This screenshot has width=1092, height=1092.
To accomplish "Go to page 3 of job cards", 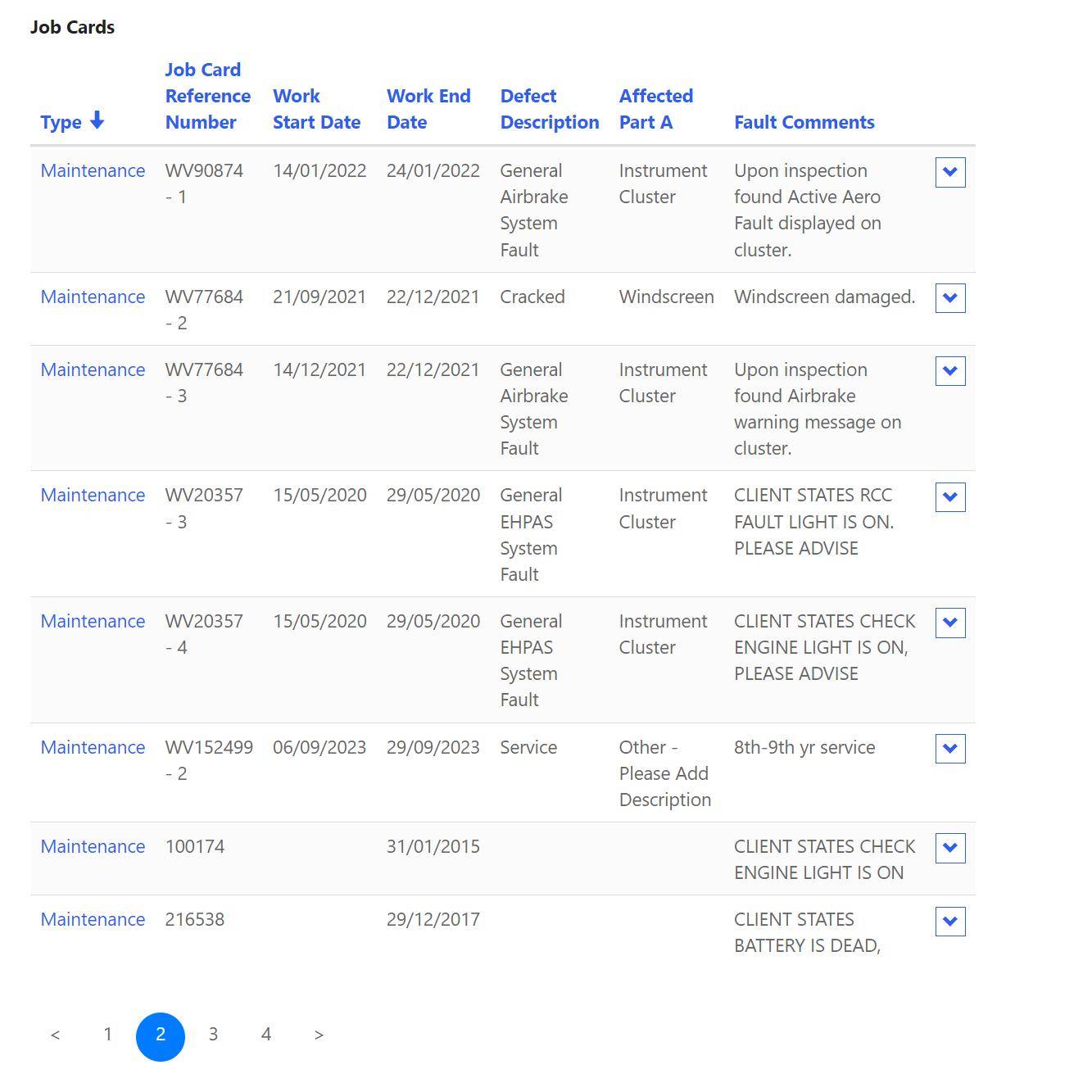I will point(213,1035).
